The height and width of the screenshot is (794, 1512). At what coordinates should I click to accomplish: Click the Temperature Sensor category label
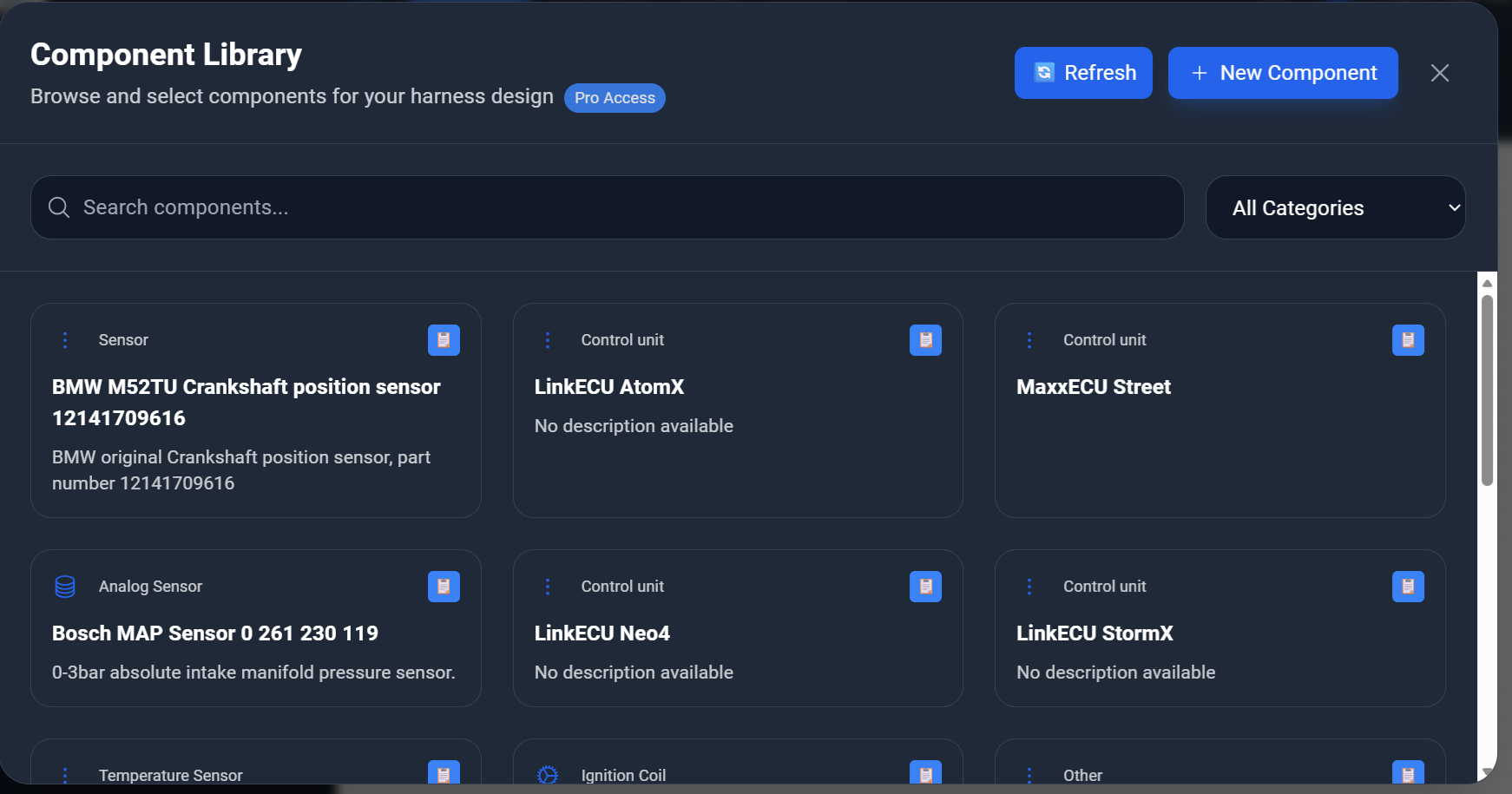[170, 776]
